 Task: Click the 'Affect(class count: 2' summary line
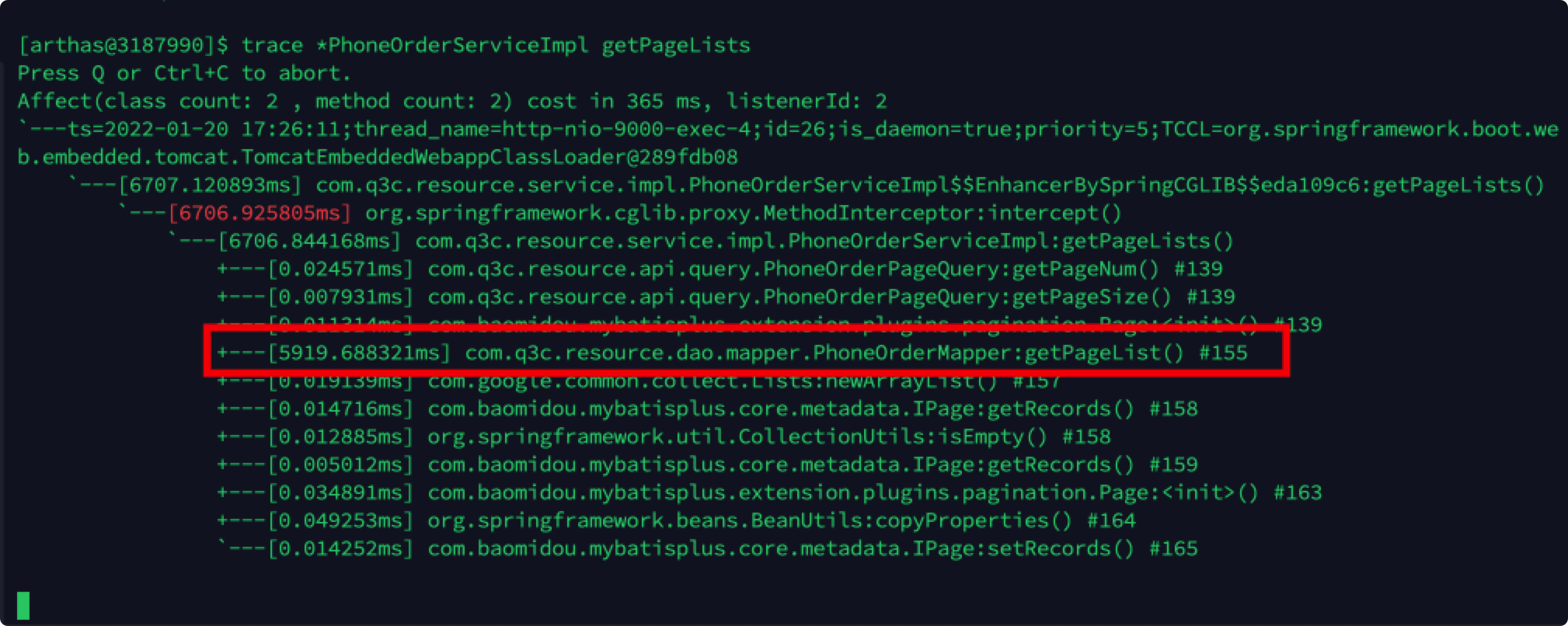click(451, 101)
